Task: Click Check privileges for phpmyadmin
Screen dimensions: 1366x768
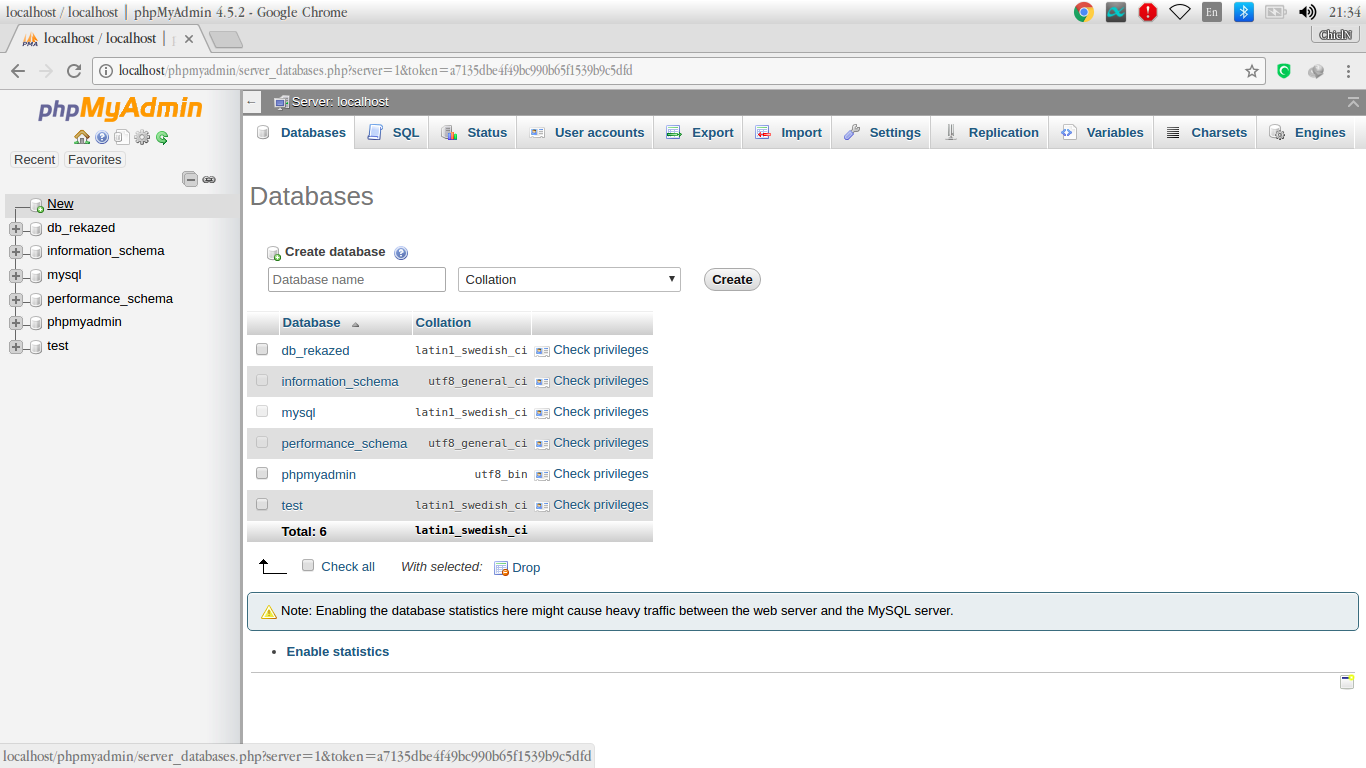Action: [x=601, y=474]
